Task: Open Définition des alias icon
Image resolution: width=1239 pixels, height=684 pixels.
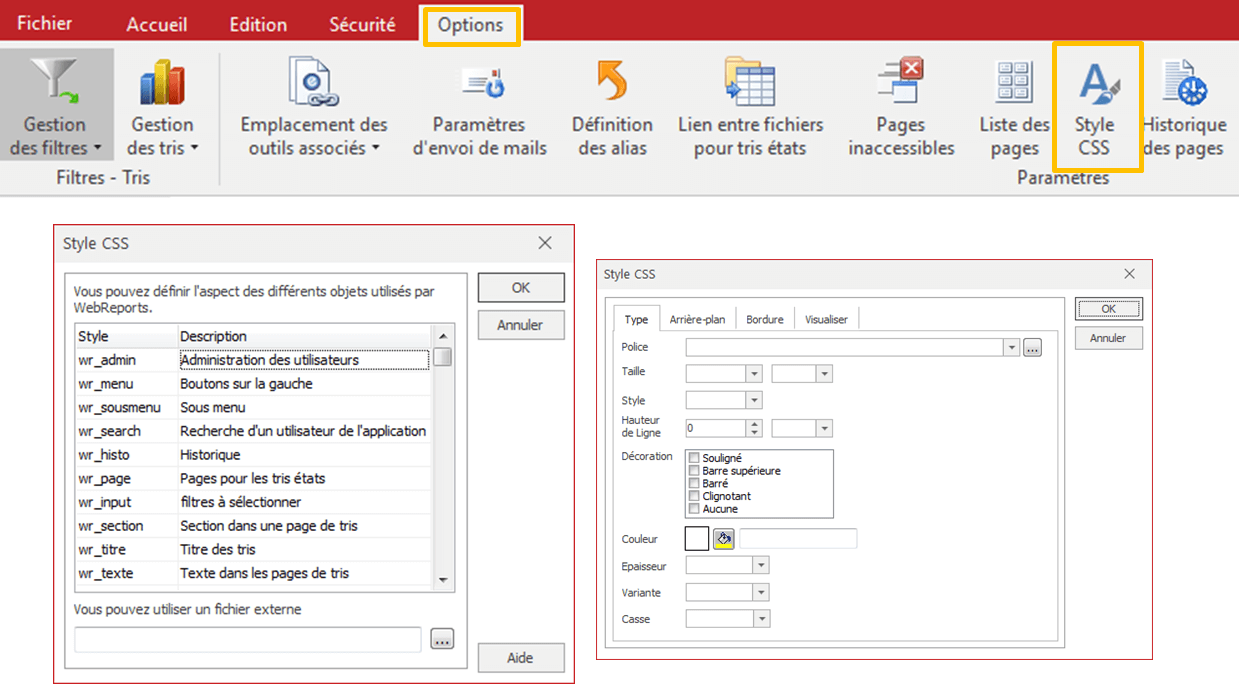Action: pyautogui.click(x=611, y=82)
